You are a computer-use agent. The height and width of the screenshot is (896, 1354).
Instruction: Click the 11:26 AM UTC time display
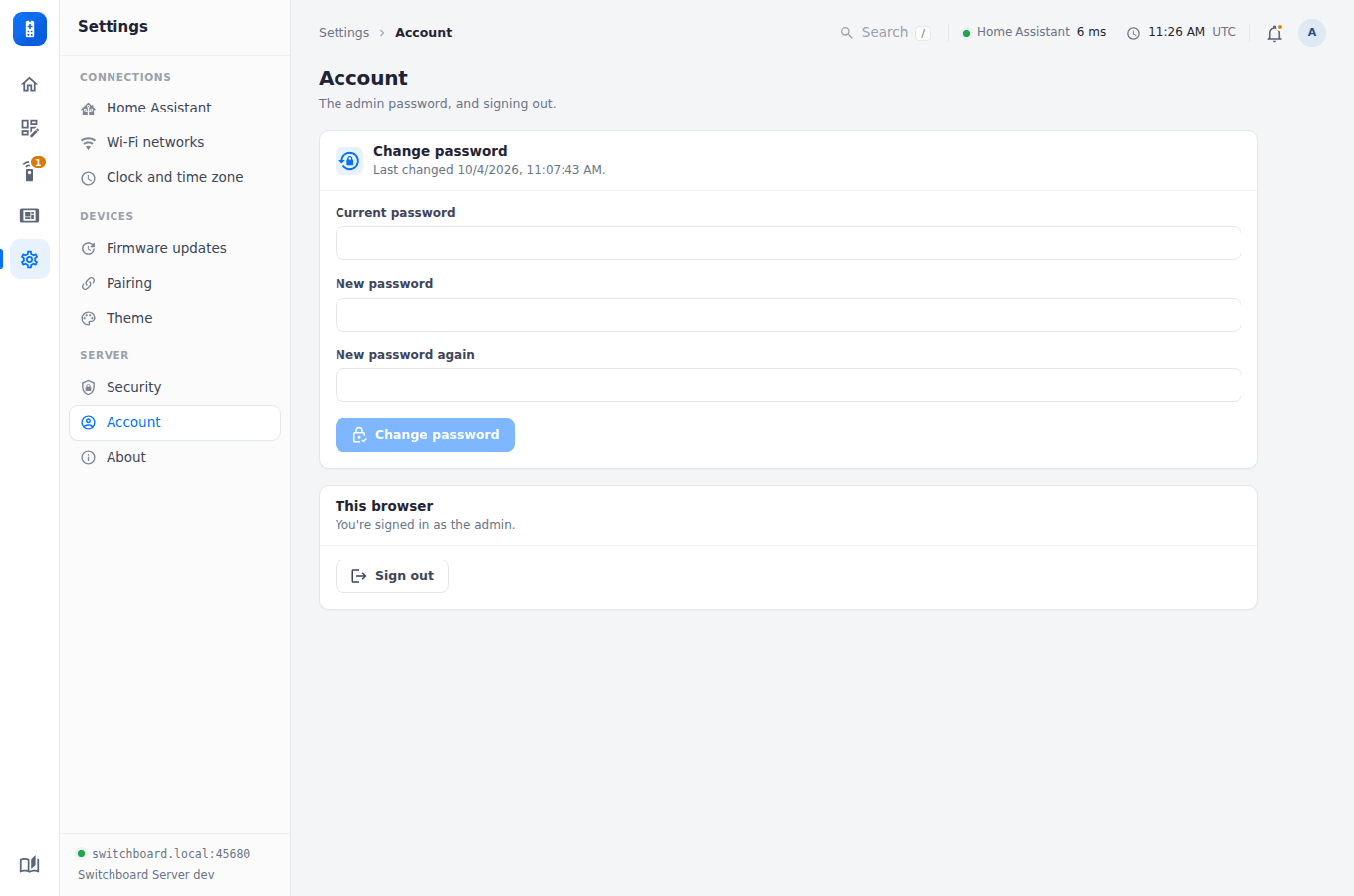coord(1181,32)
